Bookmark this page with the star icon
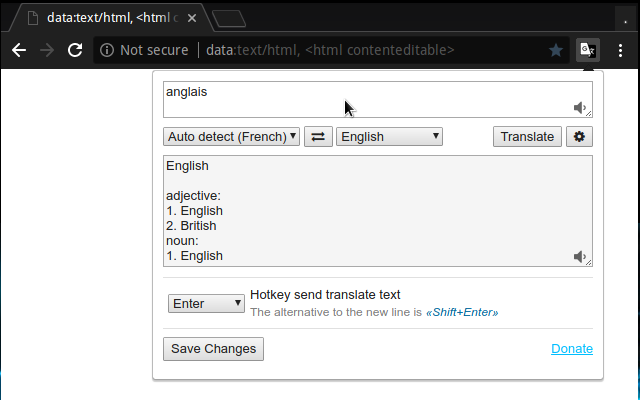The height and width of the screenshot is (400, 640). point(556,50)
